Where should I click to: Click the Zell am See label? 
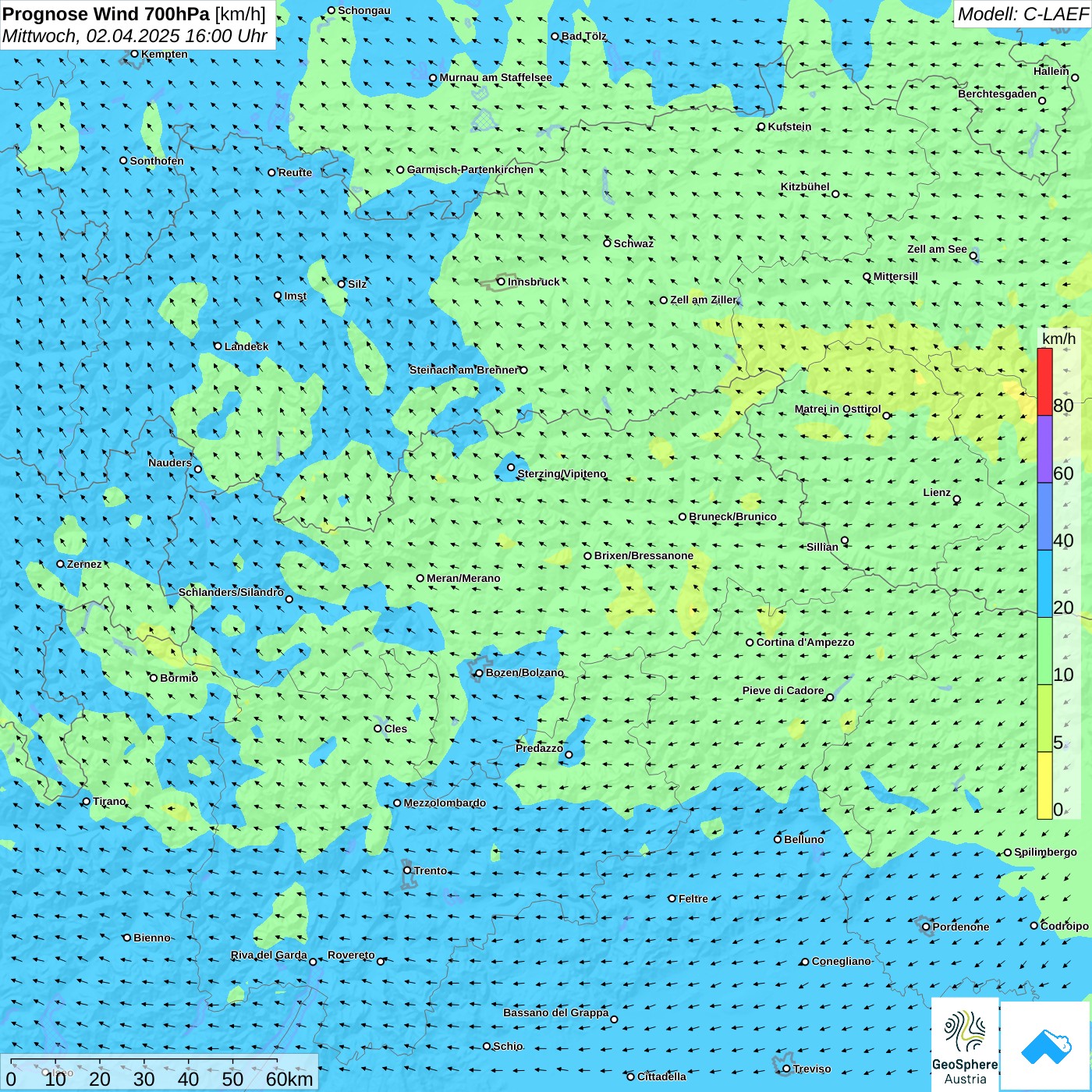(x=937, y=249)
